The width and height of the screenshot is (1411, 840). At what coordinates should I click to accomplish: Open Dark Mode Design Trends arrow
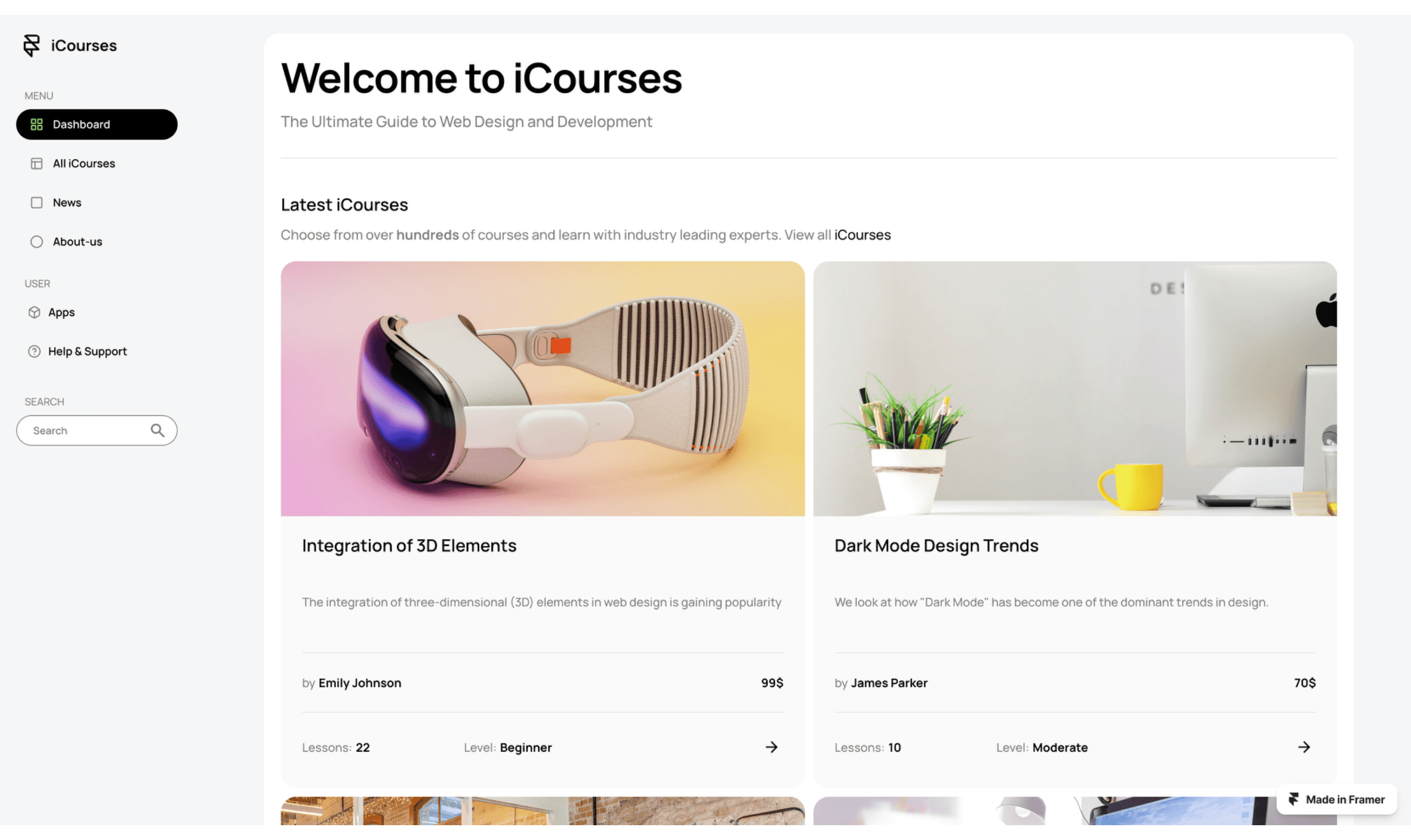[1304, 747]
